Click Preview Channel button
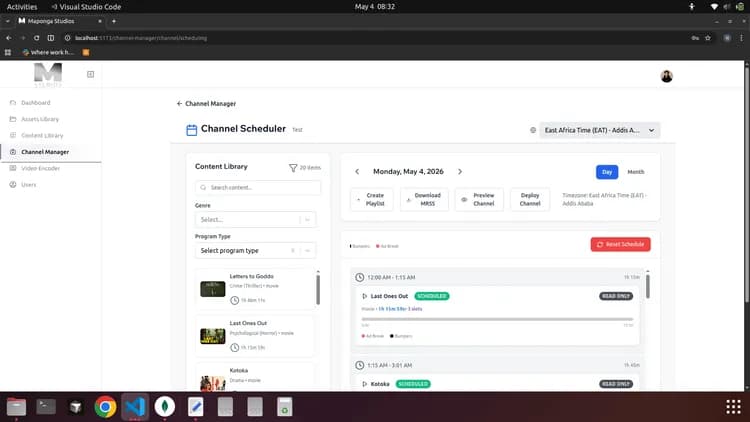750x422 pixels. point(479,200)
